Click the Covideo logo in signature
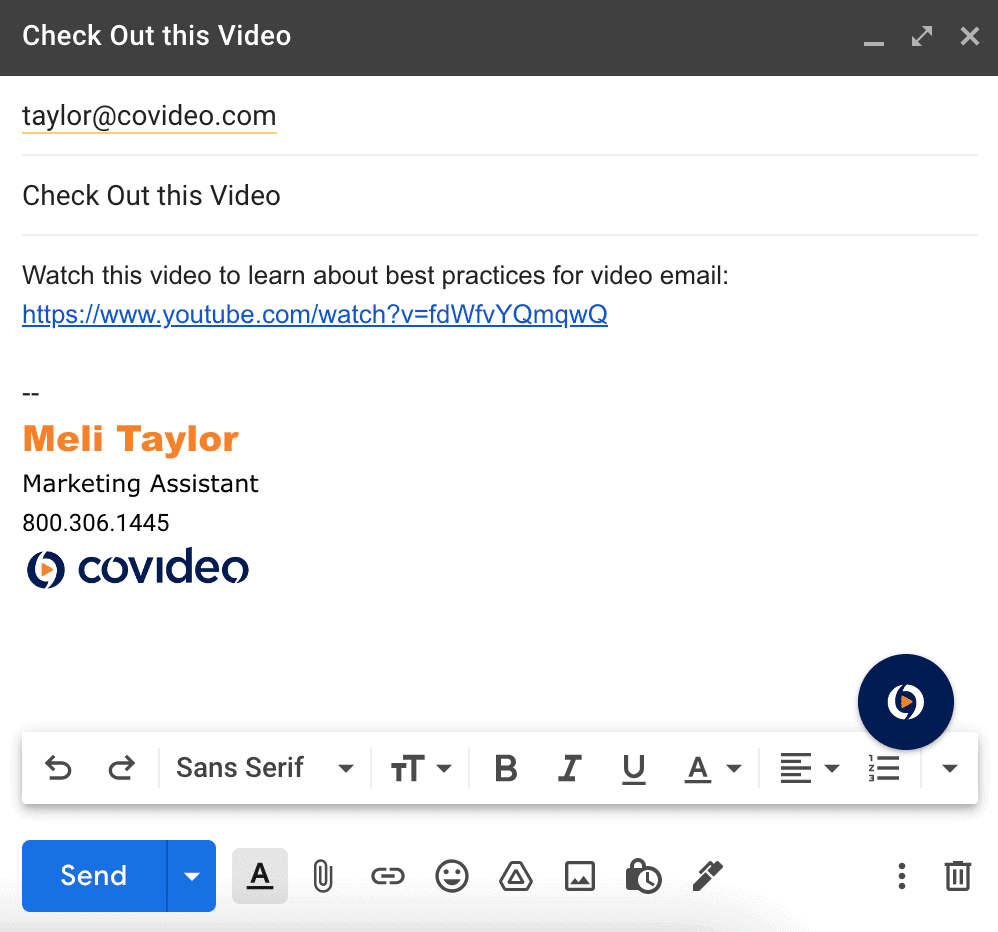This screenshot has height=932, width=998. click(x=137, y=568)
